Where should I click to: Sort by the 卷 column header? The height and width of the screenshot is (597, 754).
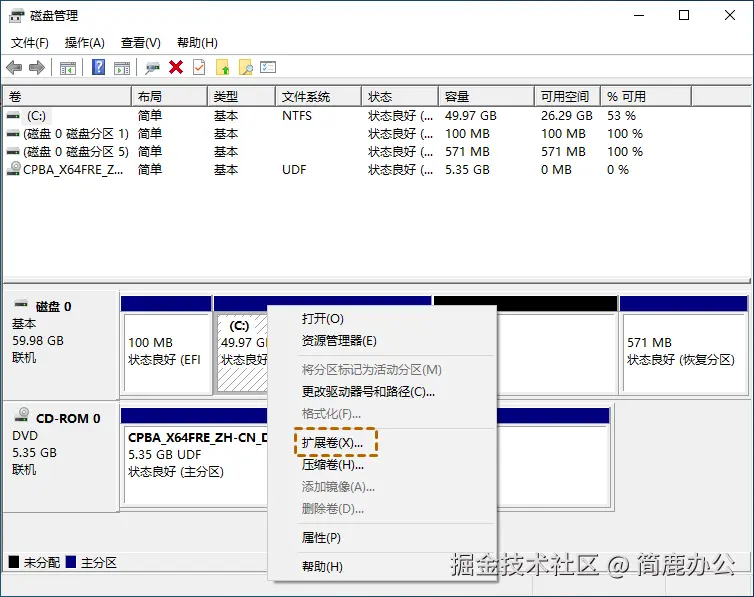pyautogui.click(x=67, y=97)
